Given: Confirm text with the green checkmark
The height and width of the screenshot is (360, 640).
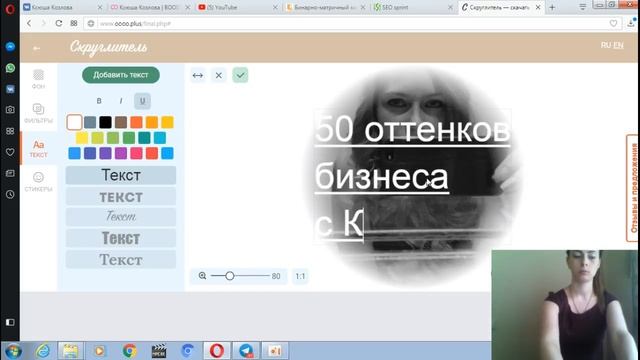Looking at the screenshot, I should coord(240,76).
